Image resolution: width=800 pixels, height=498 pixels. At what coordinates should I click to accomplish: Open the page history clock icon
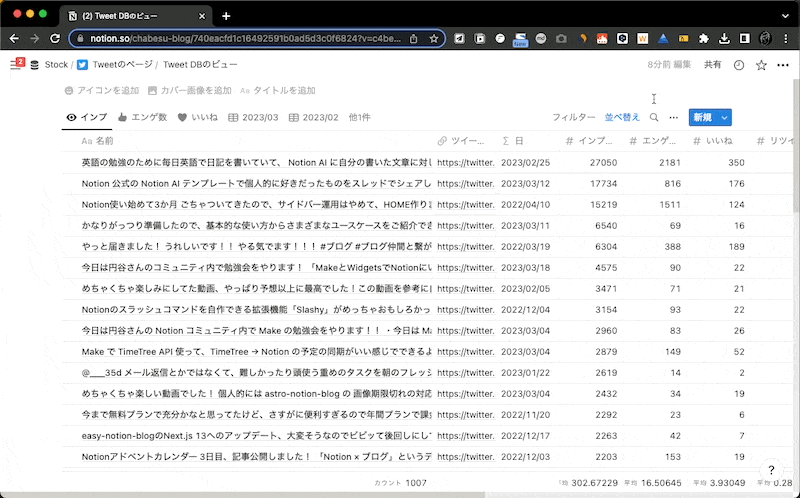(739, 65)
